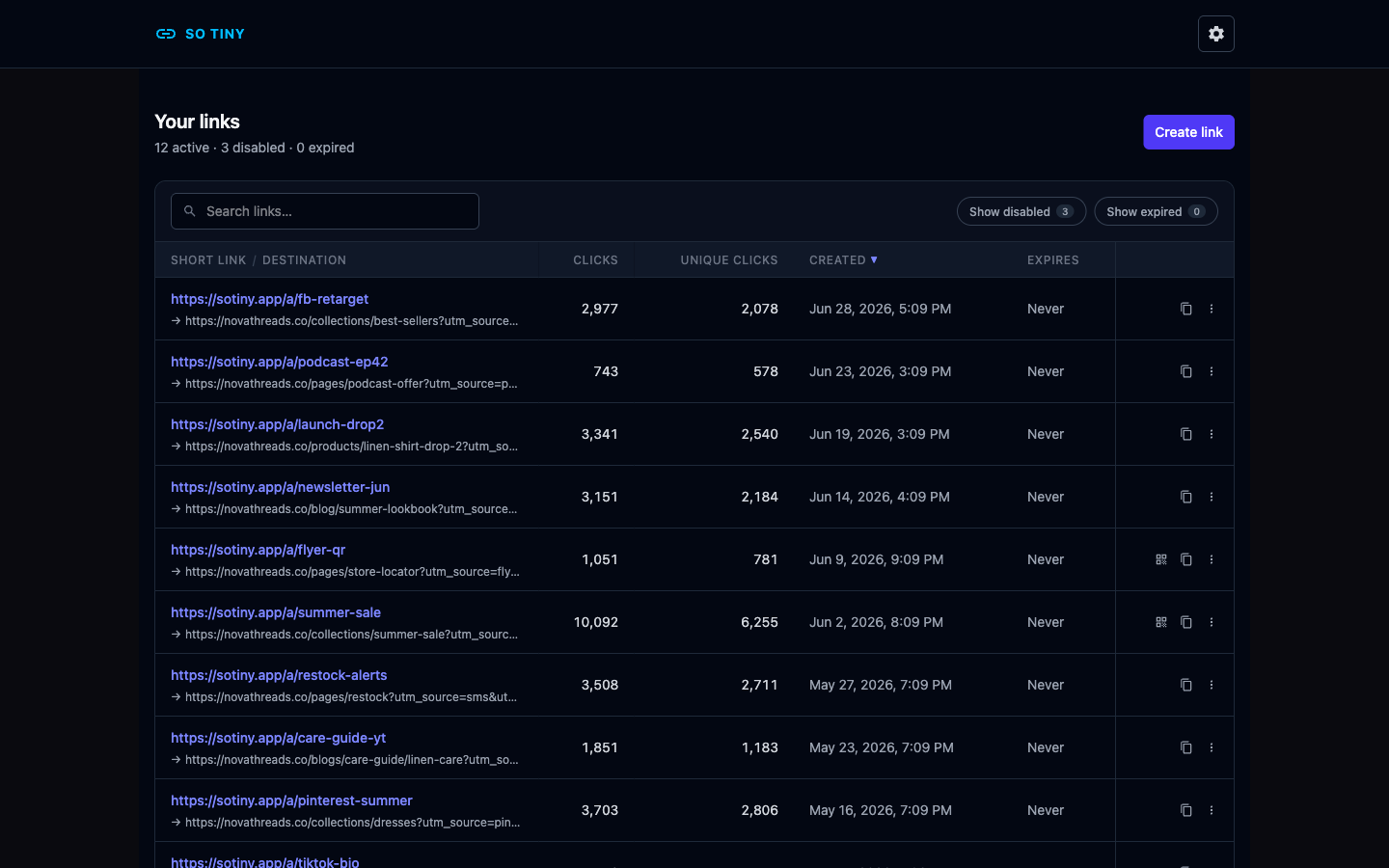Open the flyer-qr short link
The image size is (1389, 868).
[258, 550]
